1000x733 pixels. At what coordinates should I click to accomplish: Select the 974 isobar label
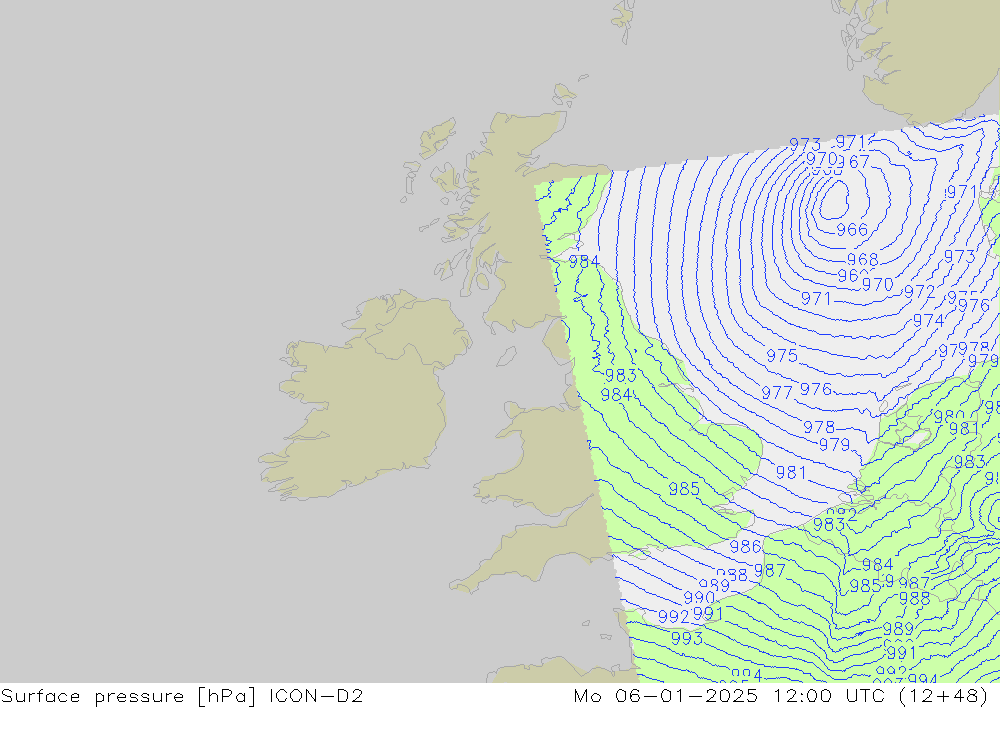point(929,320)
